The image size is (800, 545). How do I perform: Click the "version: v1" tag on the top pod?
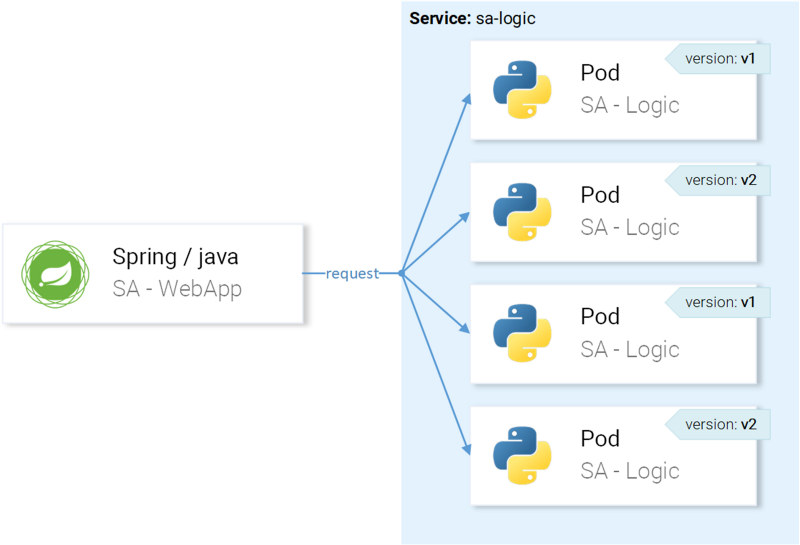pyautogui.click(x=718, y=59)
